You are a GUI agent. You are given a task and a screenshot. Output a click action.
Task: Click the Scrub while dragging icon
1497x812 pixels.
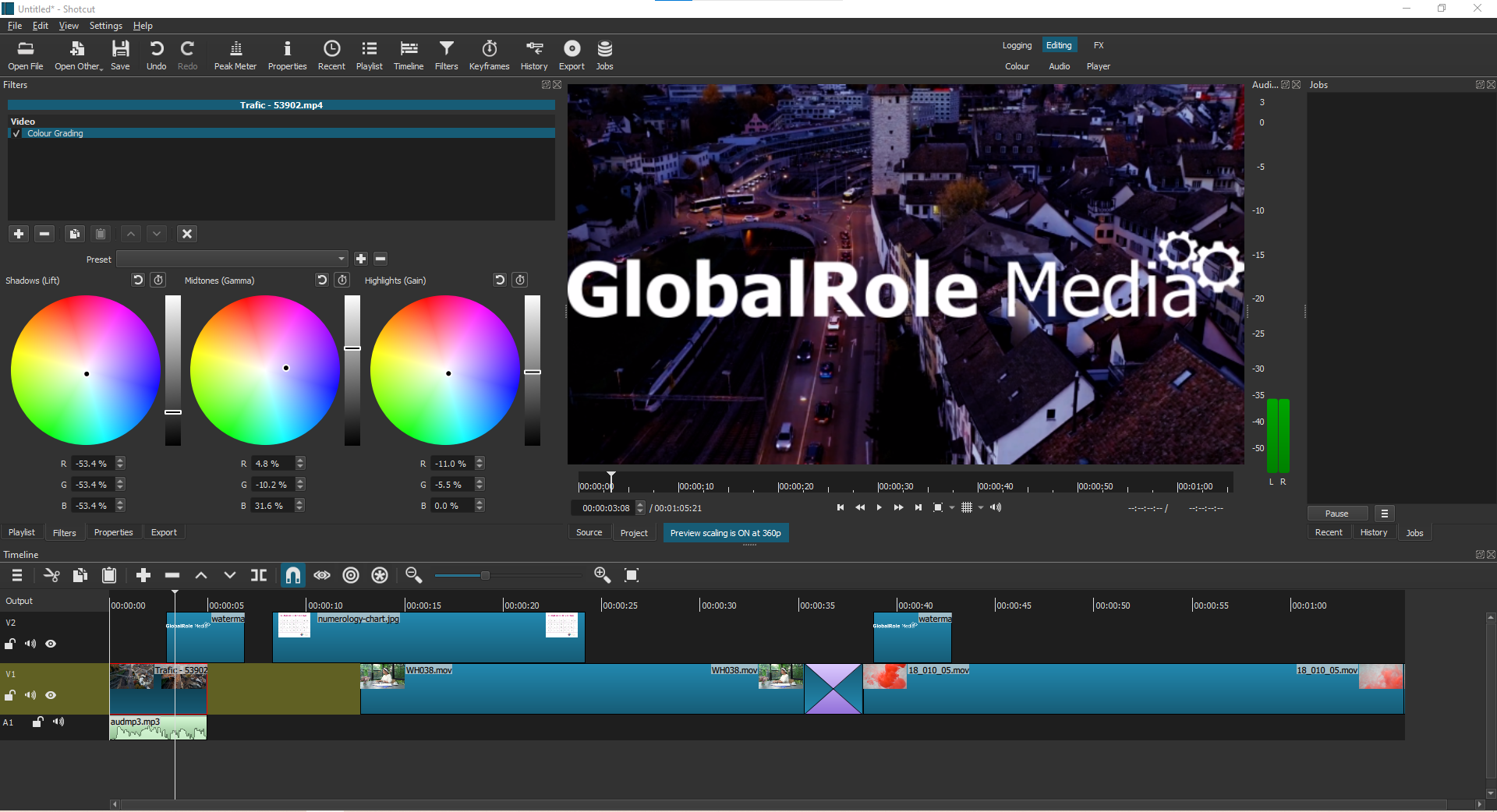[x=321, y=575]
